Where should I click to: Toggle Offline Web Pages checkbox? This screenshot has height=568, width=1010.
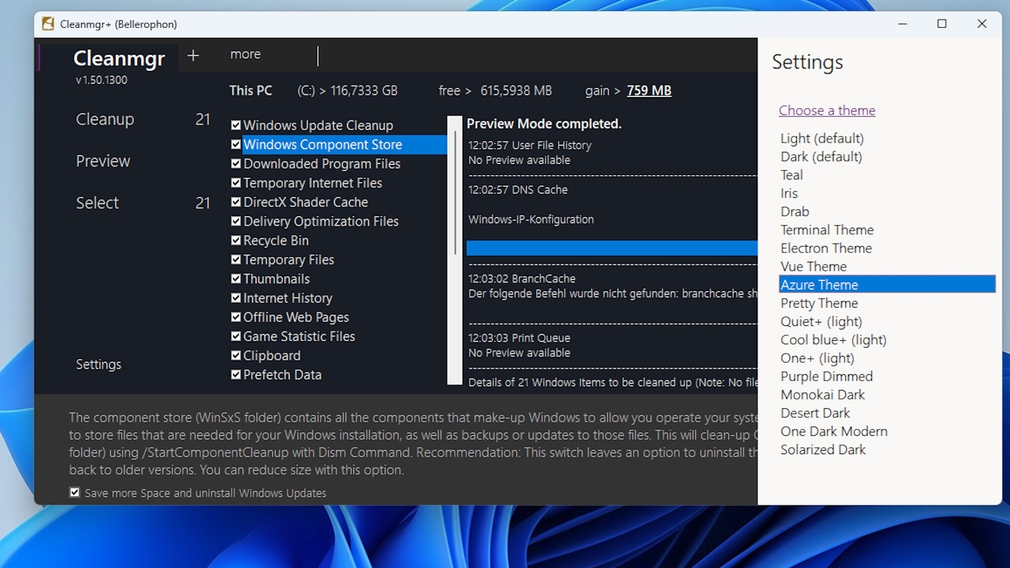coord(236,317)
